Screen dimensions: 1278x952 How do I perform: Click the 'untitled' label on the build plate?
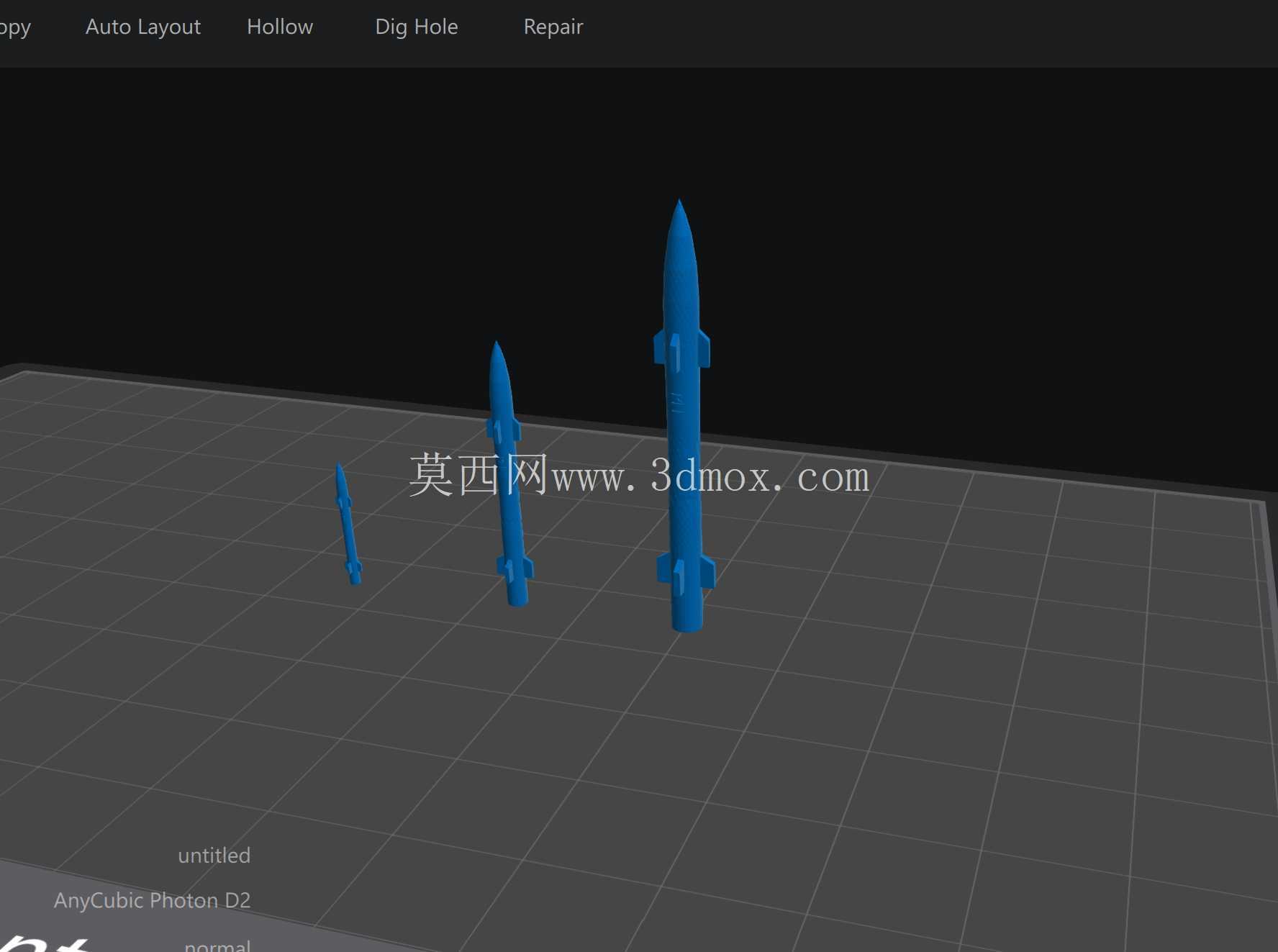[x=214, y=855]
